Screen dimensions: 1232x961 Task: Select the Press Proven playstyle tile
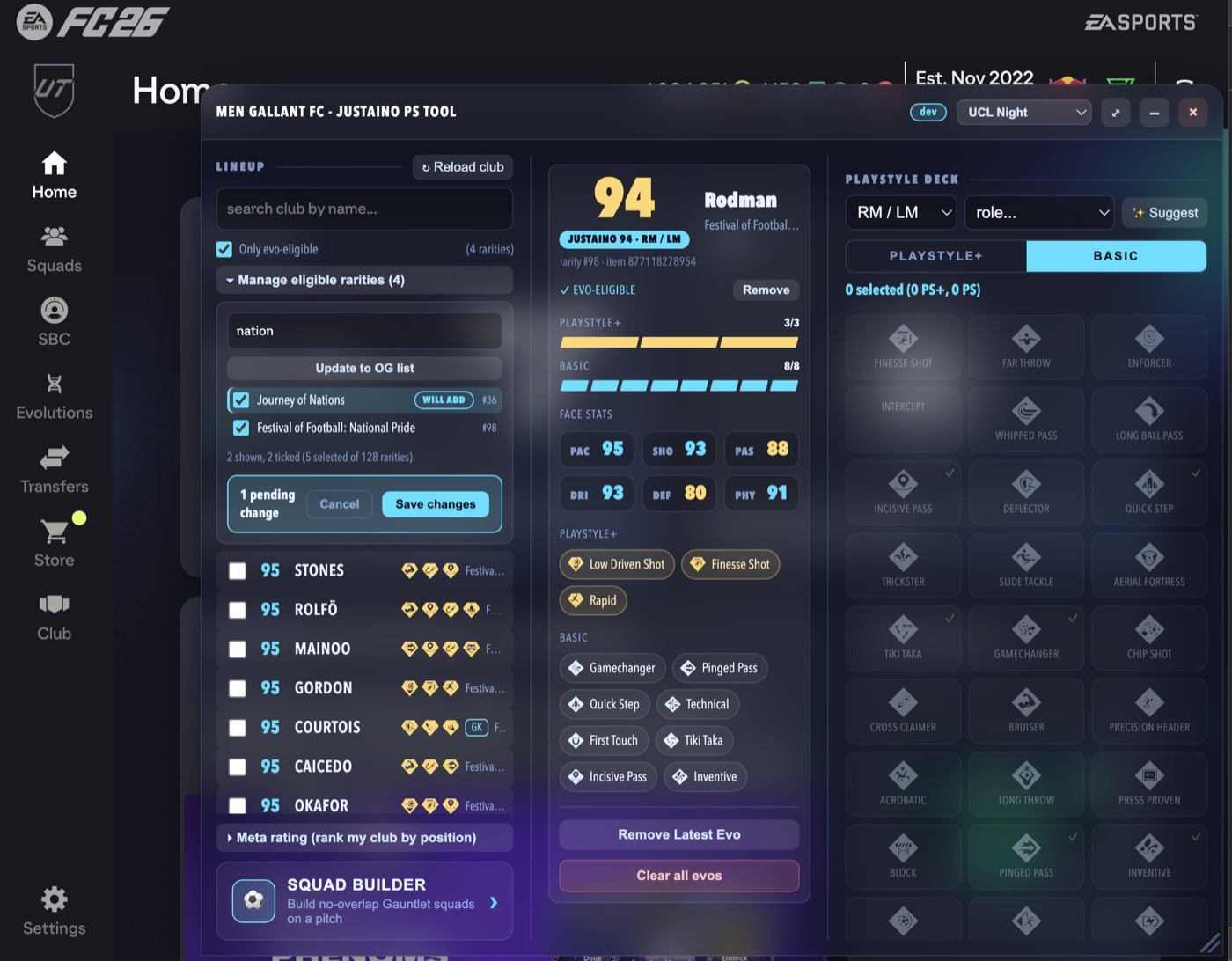pyautogui.click(x=1149, y=784)
